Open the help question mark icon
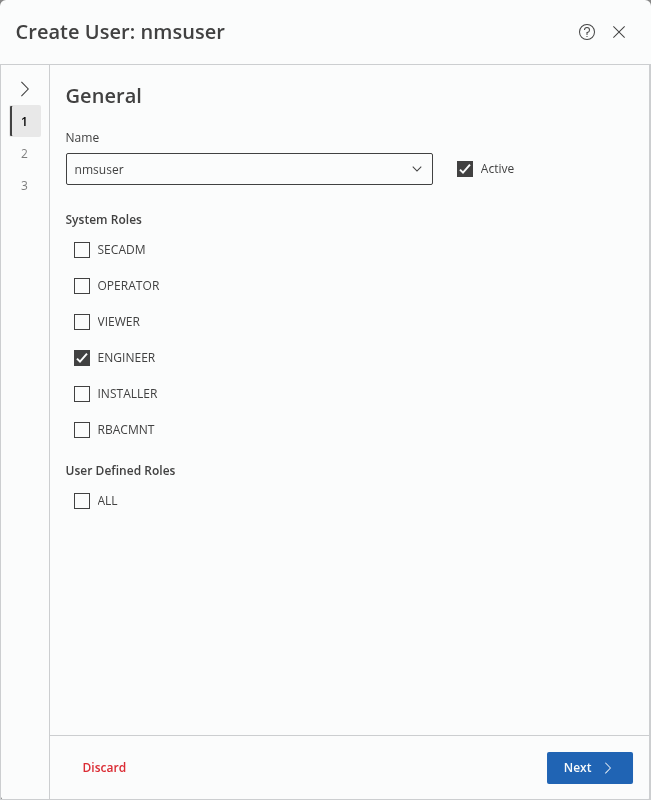 pos(587,32)
